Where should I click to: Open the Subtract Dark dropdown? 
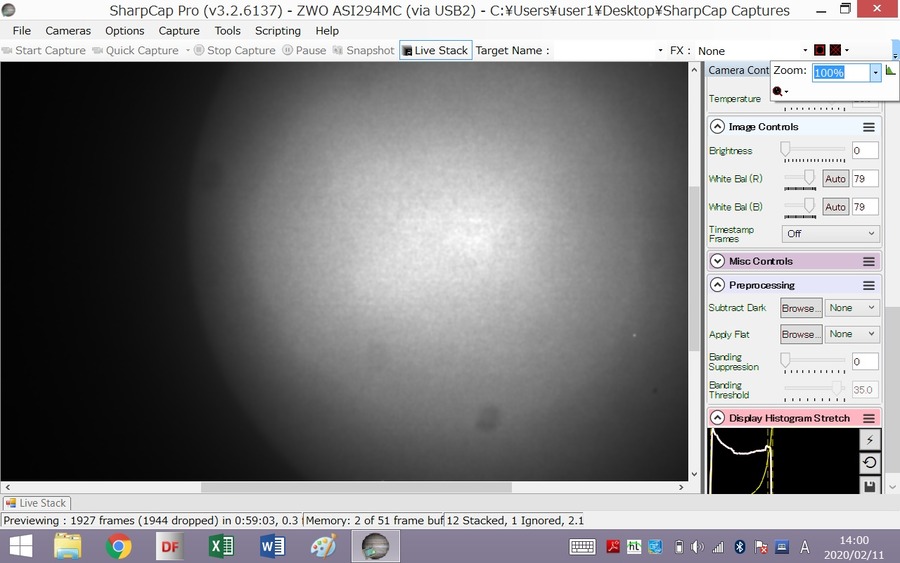852,308
